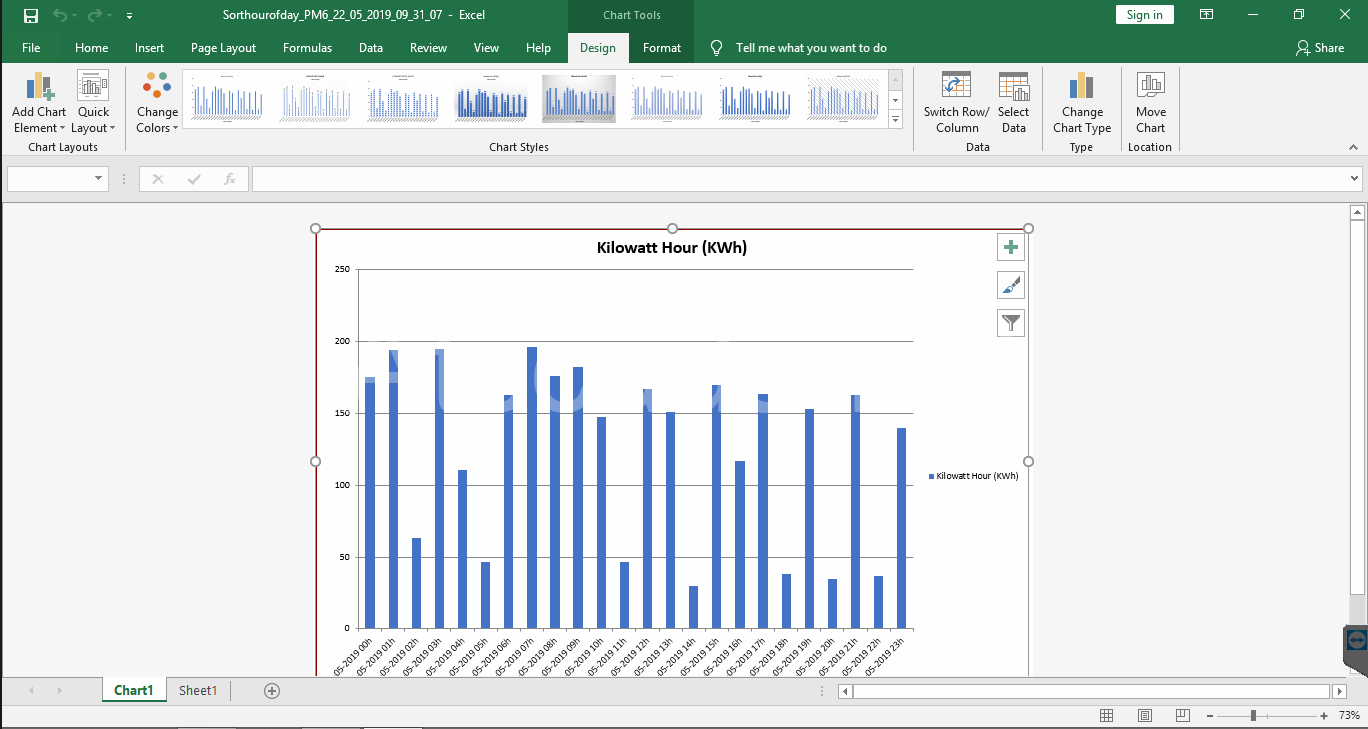Click the formula bar enter checkmark icon
The height and width of the screenshot is (729, 1368).
194,179
